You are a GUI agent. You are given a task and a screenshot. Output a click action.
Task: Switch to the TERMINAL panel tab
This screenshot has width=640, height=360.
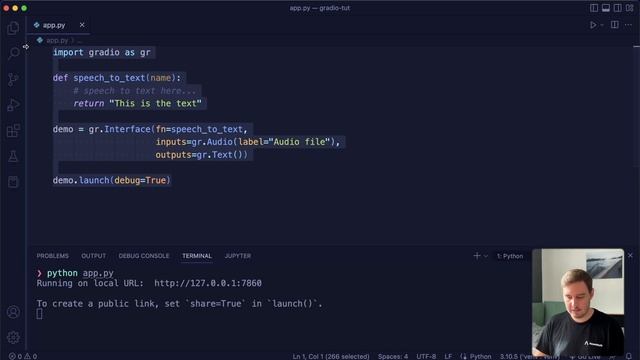pos(197,256)
